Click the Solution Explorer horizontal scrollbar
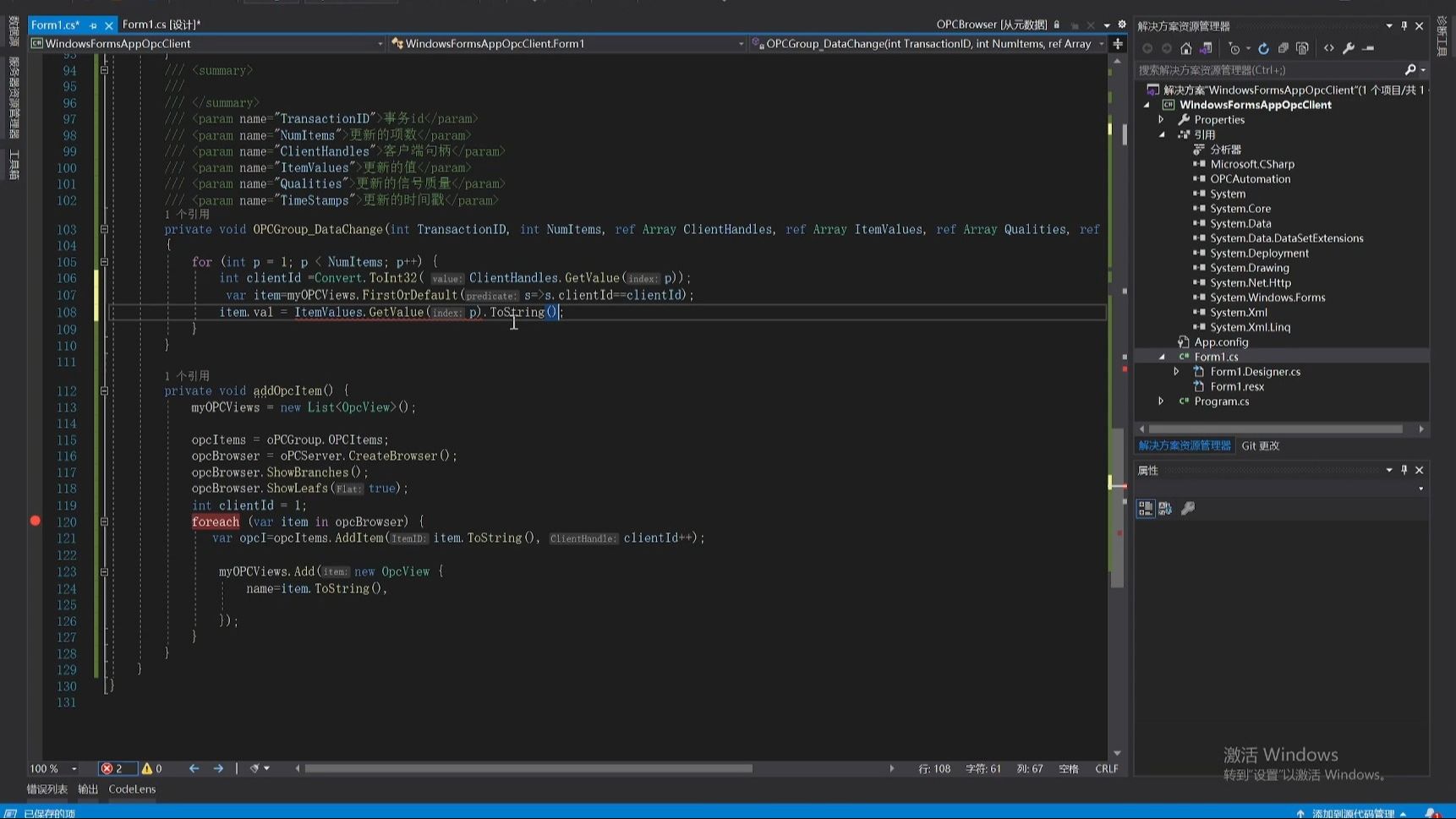The height and width of the screenshot is (819, 1456). tap(1276, 429)
